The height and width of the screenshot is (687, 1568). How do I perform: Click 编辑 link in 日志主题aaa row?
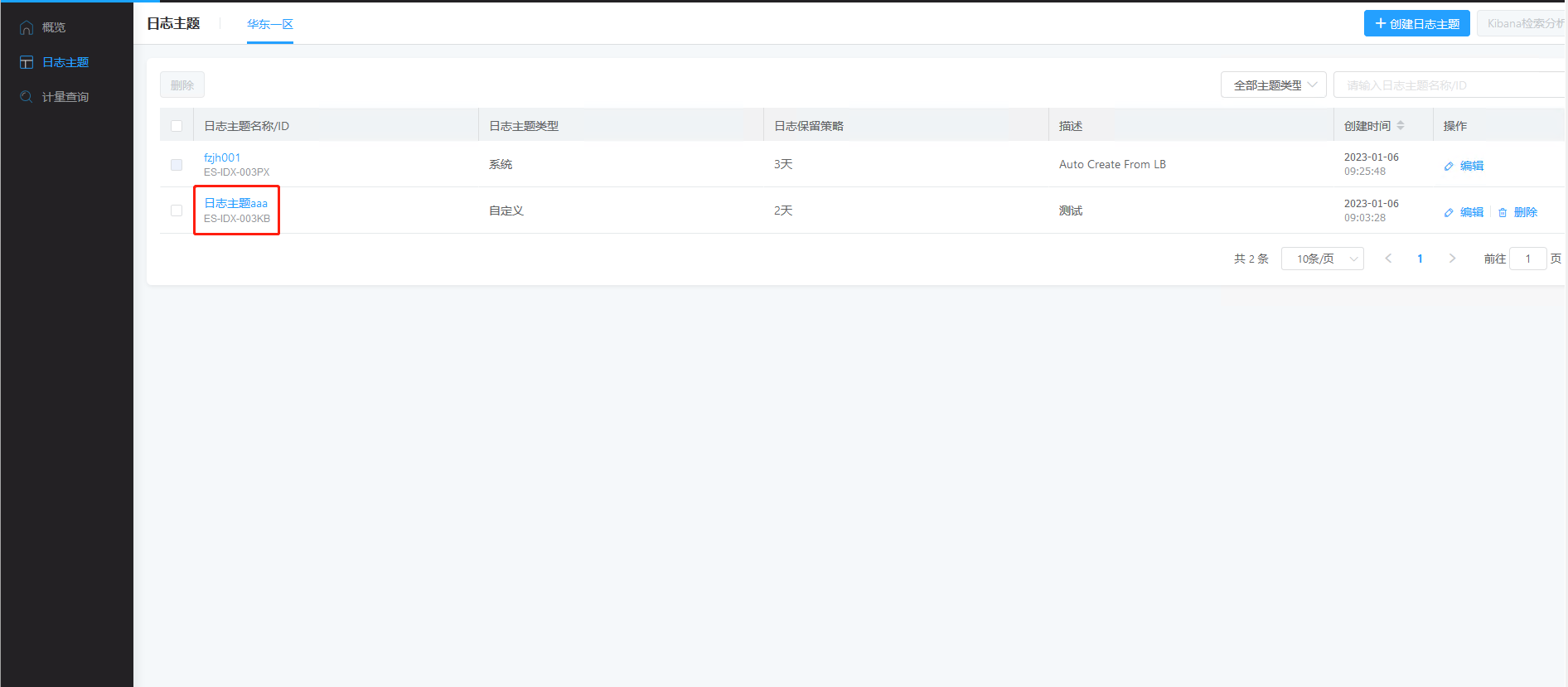coord(1472,212)
